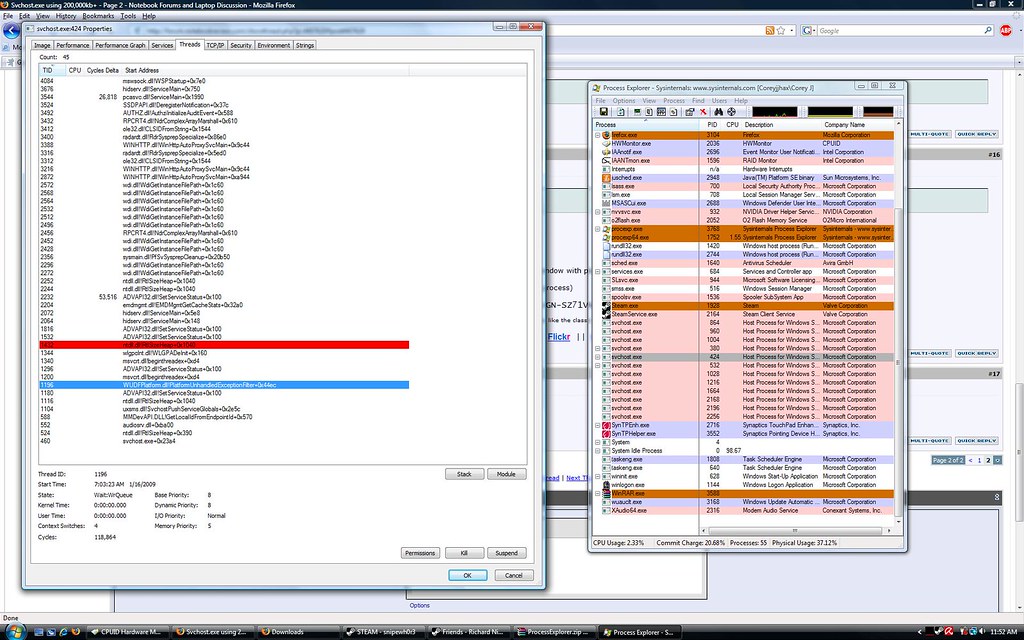Click the Refresh Now icon in Process Explorer toolbar
This screenshot has height=640, width=1024.
click(620, 112)
